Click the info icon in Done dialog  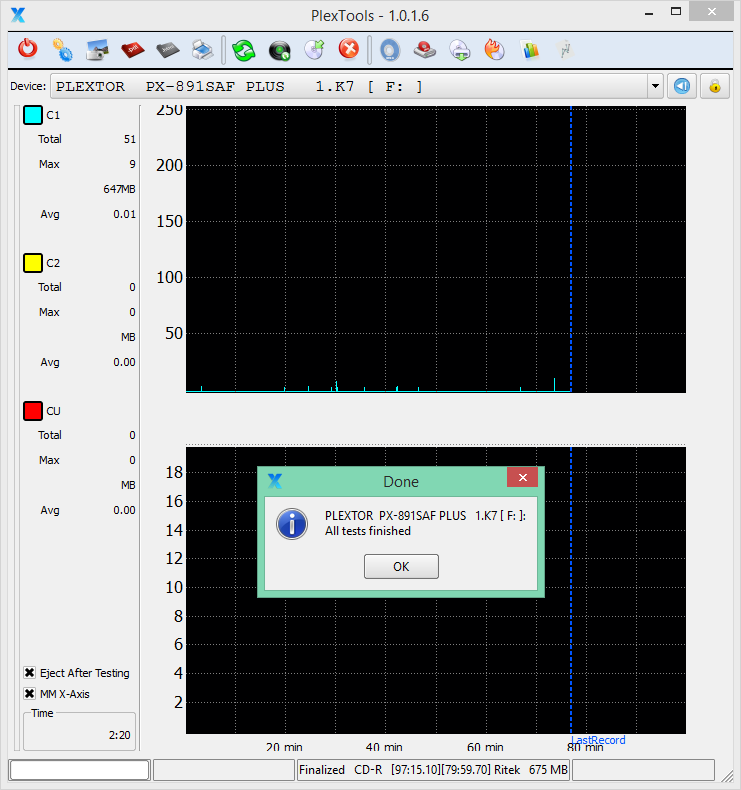[x=292, y=523]
